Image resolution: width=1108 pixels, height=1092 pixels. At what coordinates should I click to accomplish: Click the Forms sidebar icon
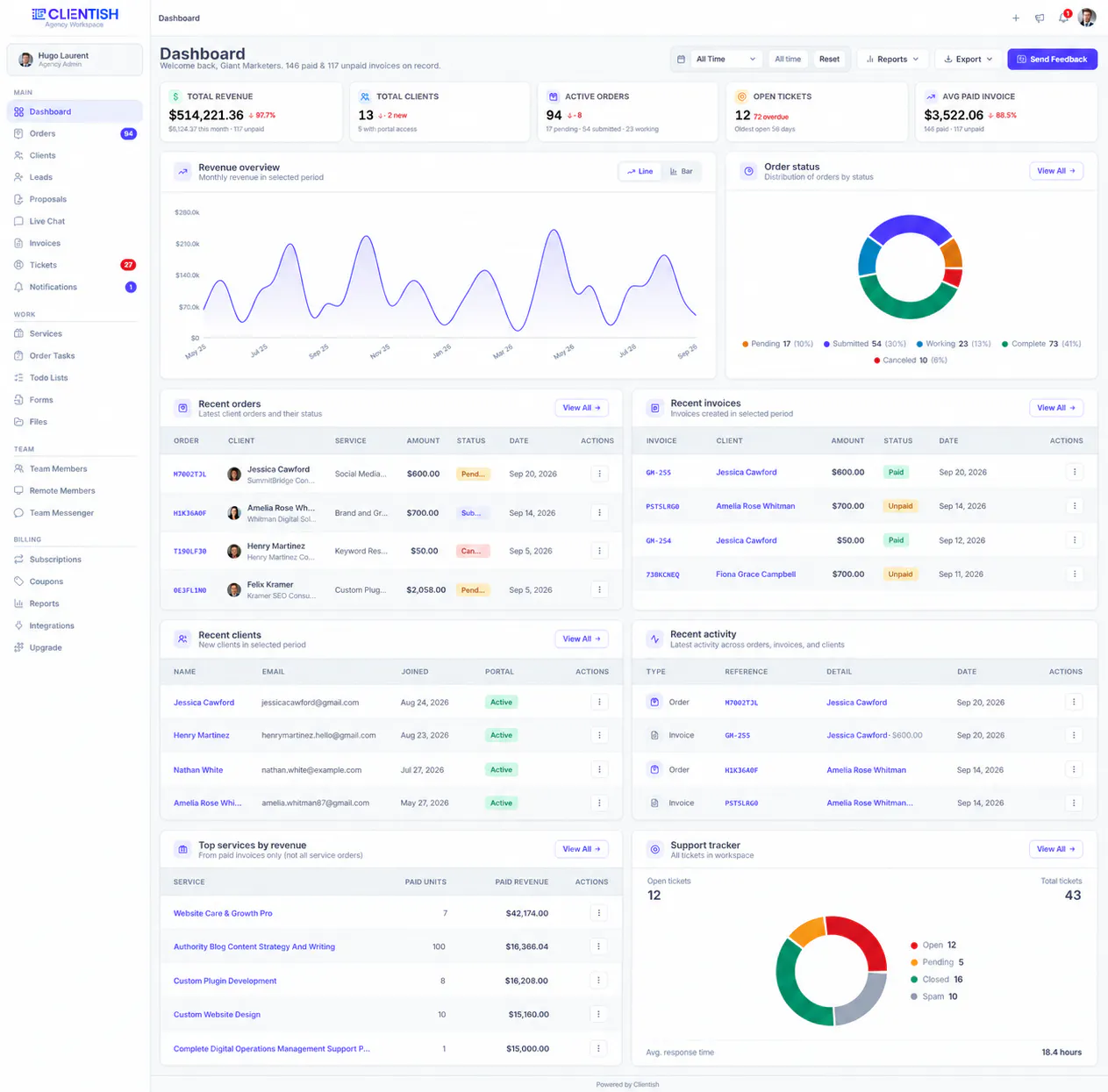18,400
